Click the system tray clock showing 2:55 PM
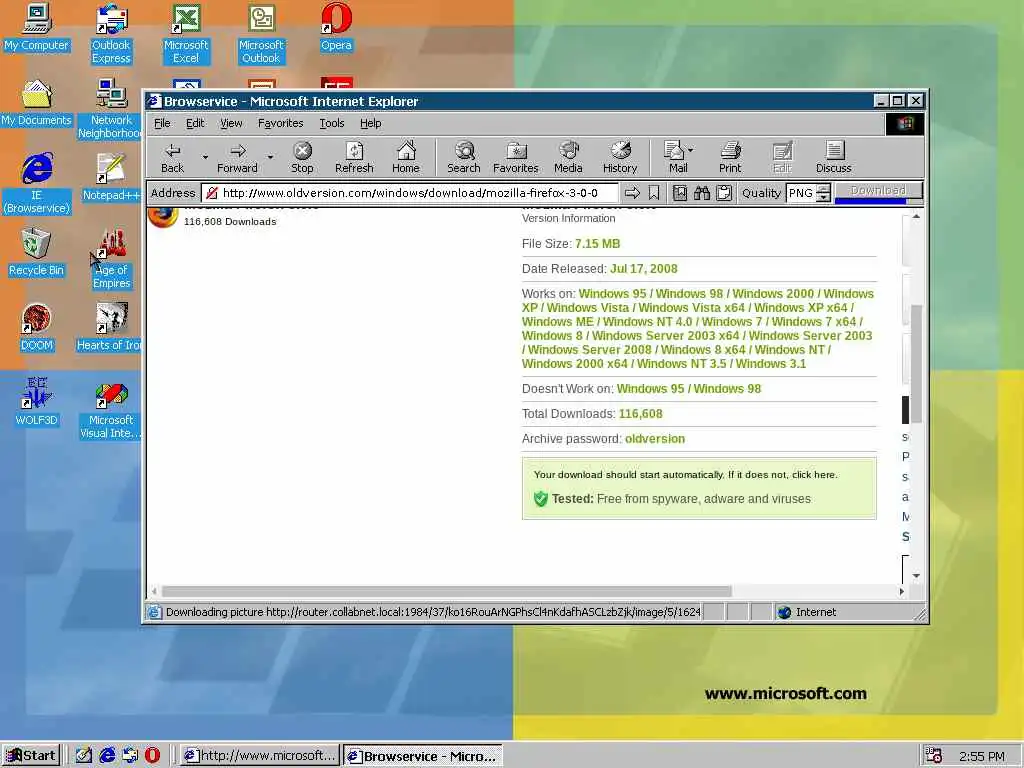 coord(982,756)
